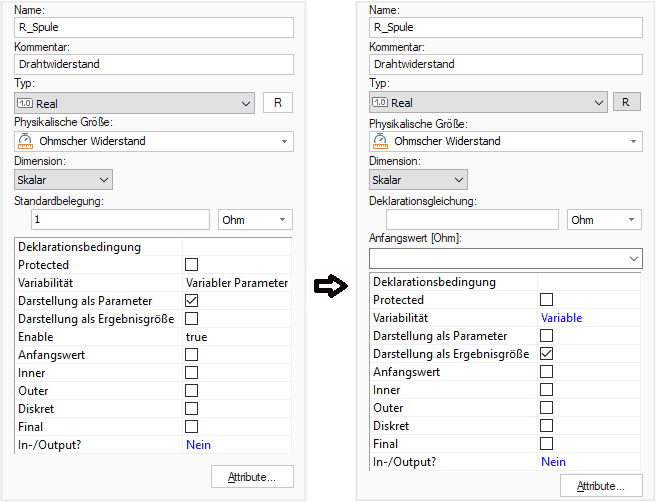The height and width of the screenshot is (502, 656).
Task: Click the Deklarationsgleichung input field
Action: pos(472,220)
